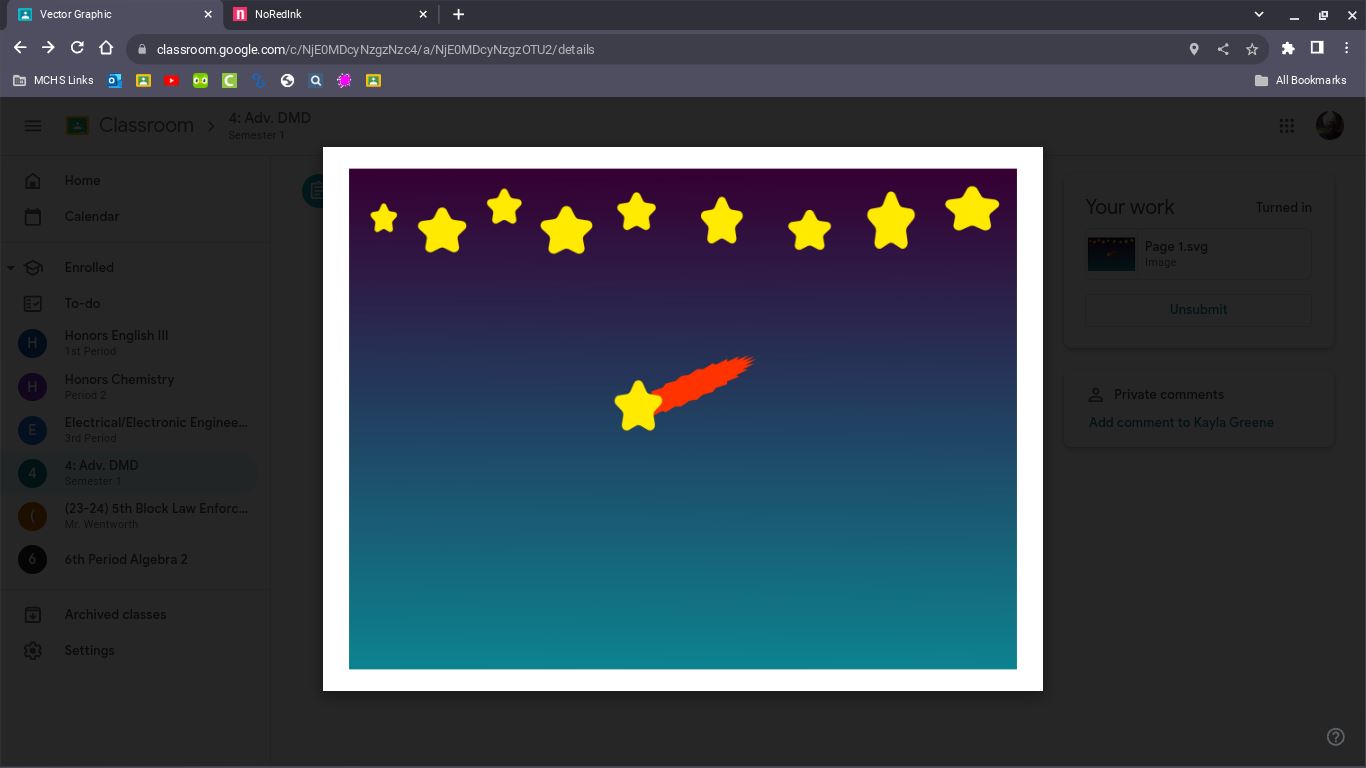Open the YouTube bookmark
1366x768 pixels.
(x=172, y=80)
